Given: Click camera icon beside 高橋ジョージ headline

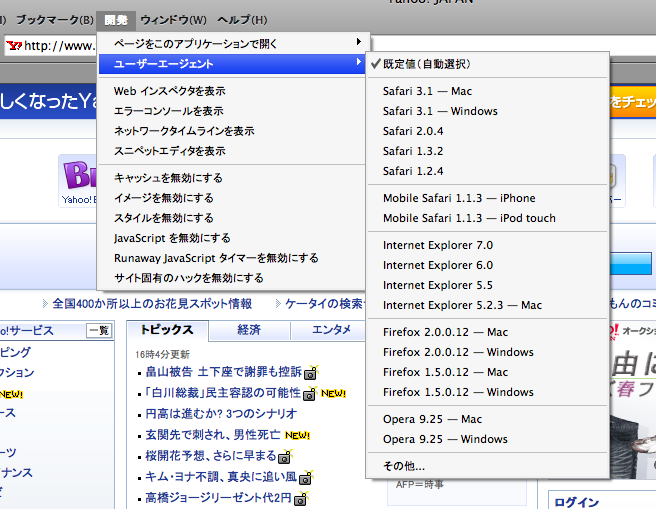Looking at the screenshot, I should 301,499.
